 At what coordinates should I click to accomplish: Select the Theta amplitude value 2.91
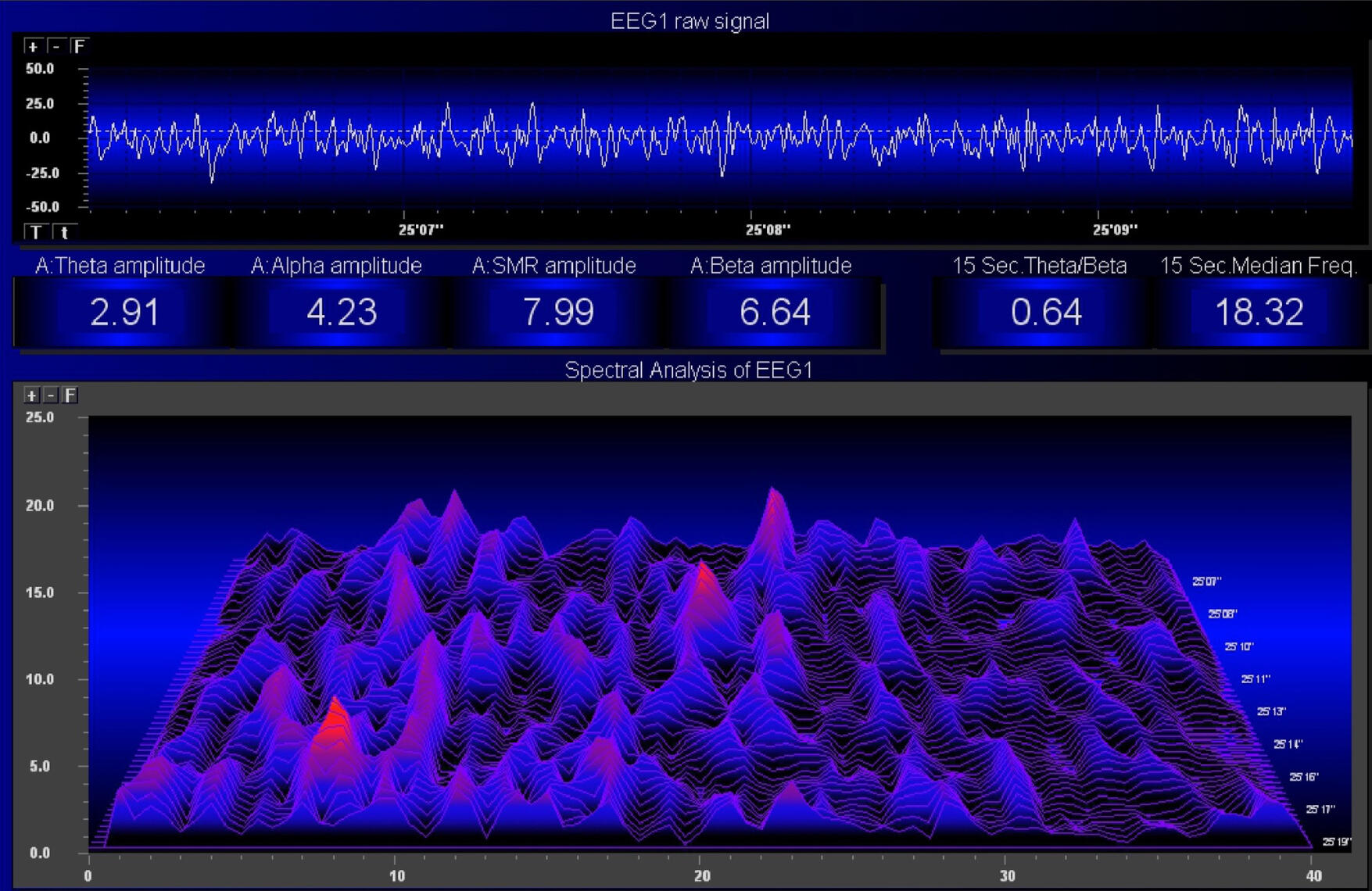pyautogui.click(x=124, y=313)
